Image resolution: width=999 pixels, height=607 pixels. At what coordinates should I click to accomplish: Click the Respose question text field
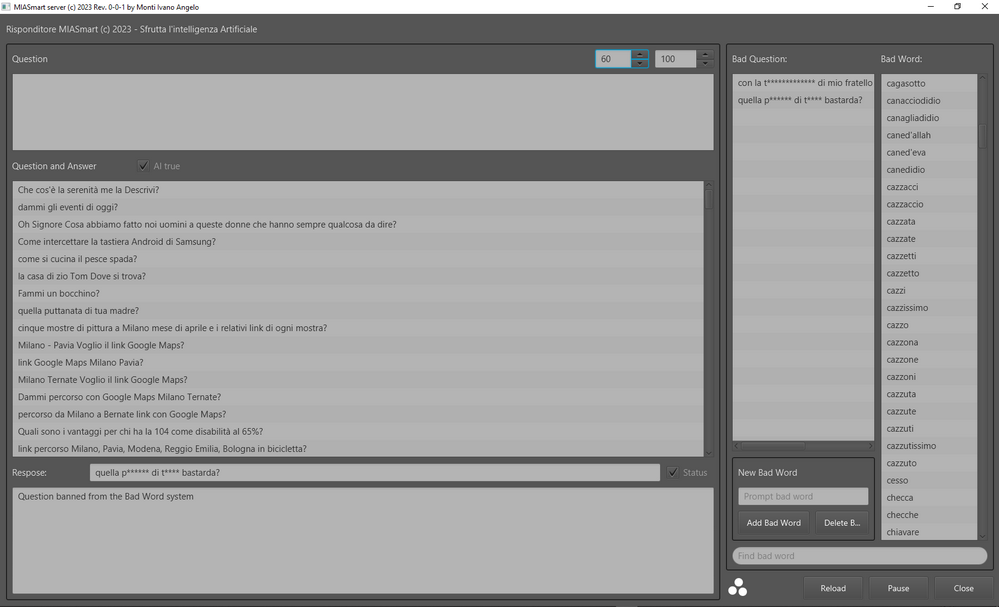click(x=375, y=473)
